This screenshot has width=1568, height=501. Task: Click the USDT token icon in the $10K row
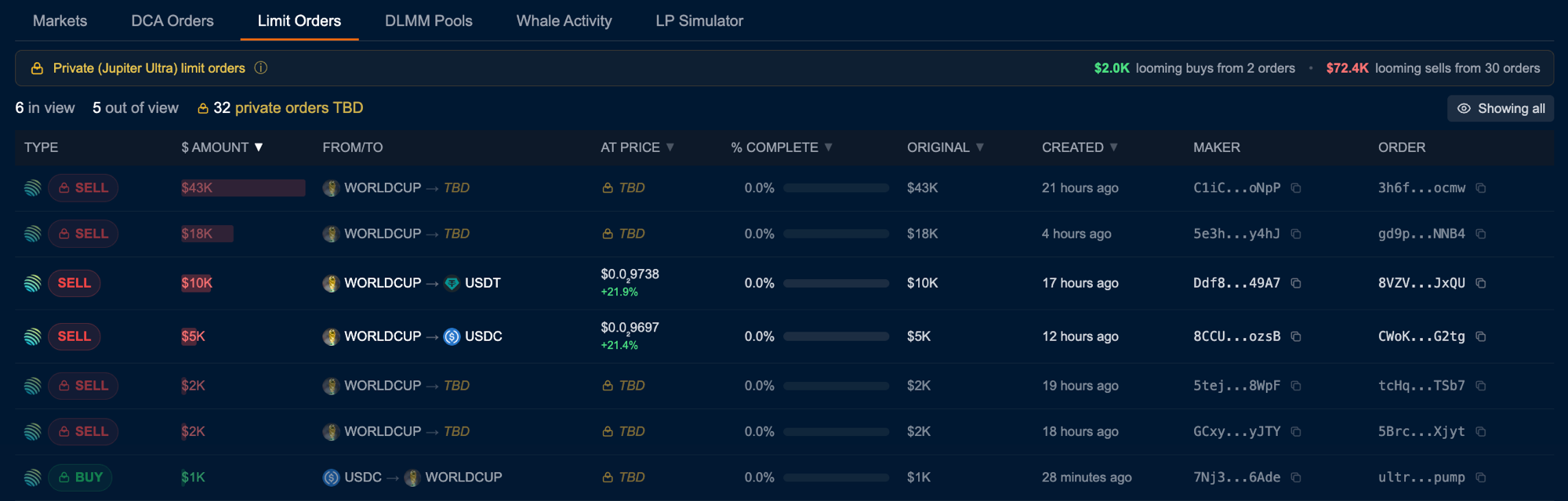tap(452, 283)
